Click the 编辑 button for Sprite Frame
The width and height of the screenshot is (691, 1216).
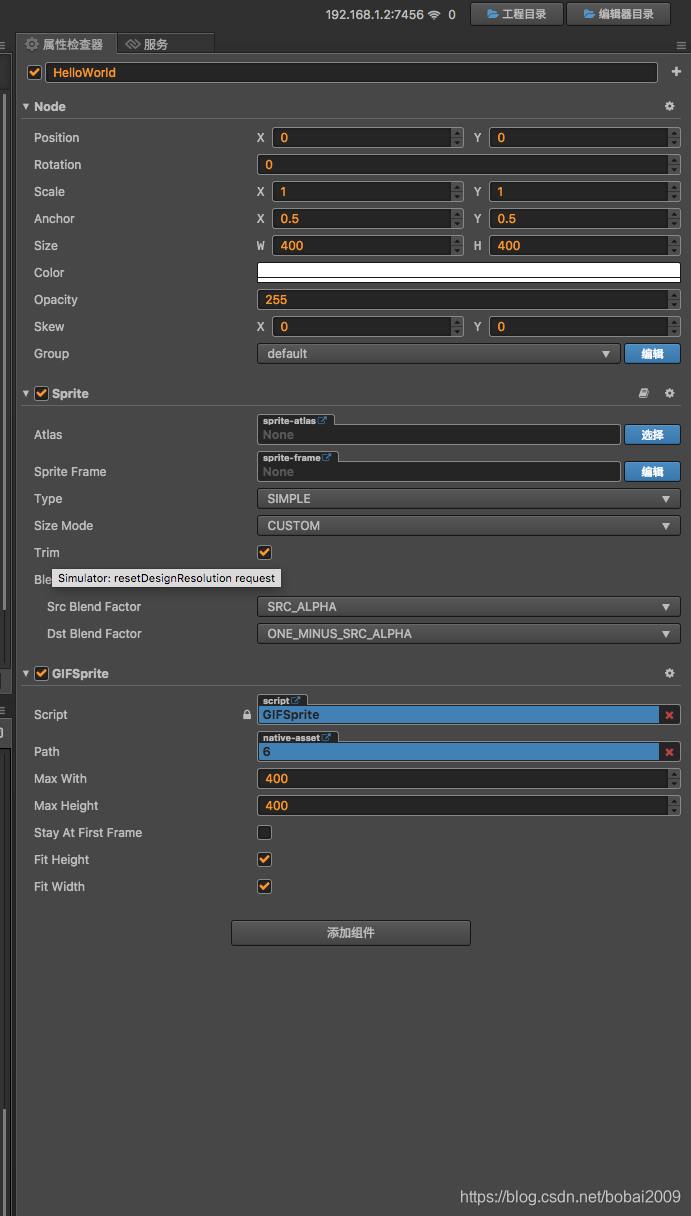(x=652, y=472)
